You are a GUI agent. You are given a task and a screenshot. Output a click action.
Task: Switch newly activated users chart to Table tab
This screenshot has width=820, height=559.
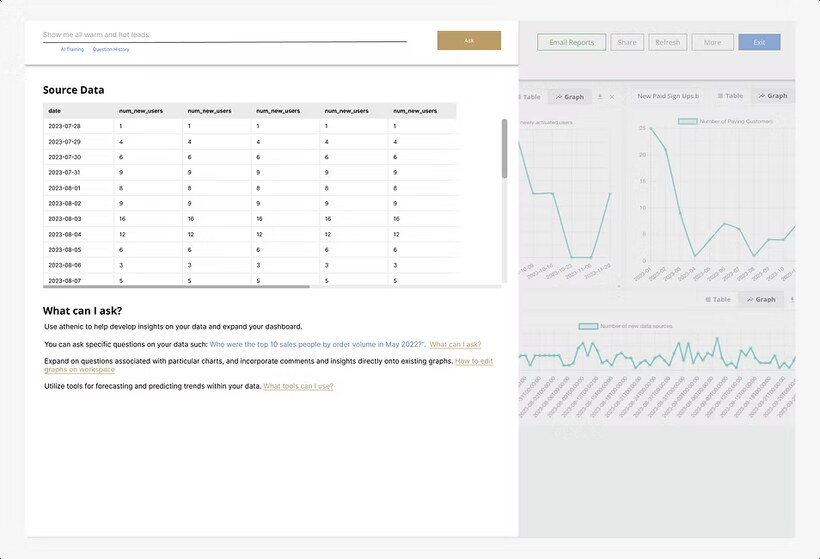531,97
